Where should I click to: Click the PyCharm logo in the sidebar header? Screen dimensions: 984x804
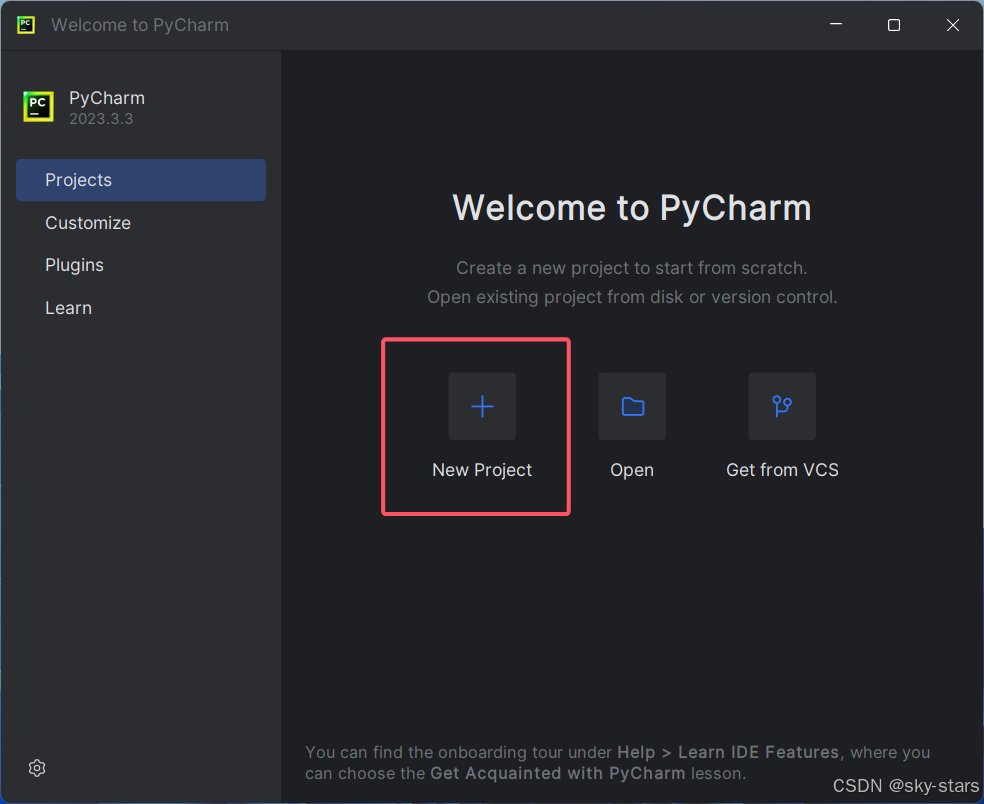[38, 106]
